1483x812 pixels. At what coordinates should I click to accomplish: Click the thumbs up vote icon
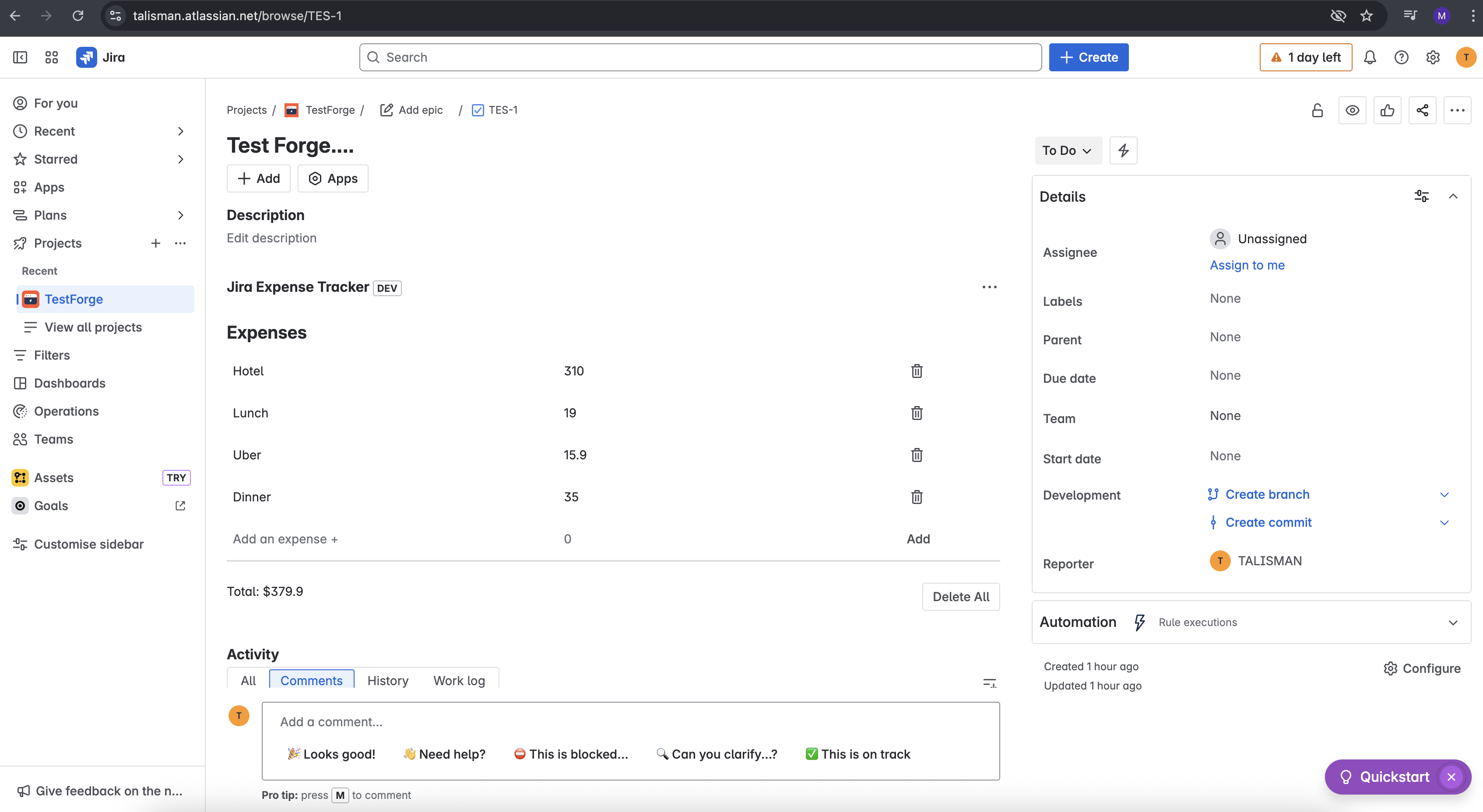click(1387, 111)
